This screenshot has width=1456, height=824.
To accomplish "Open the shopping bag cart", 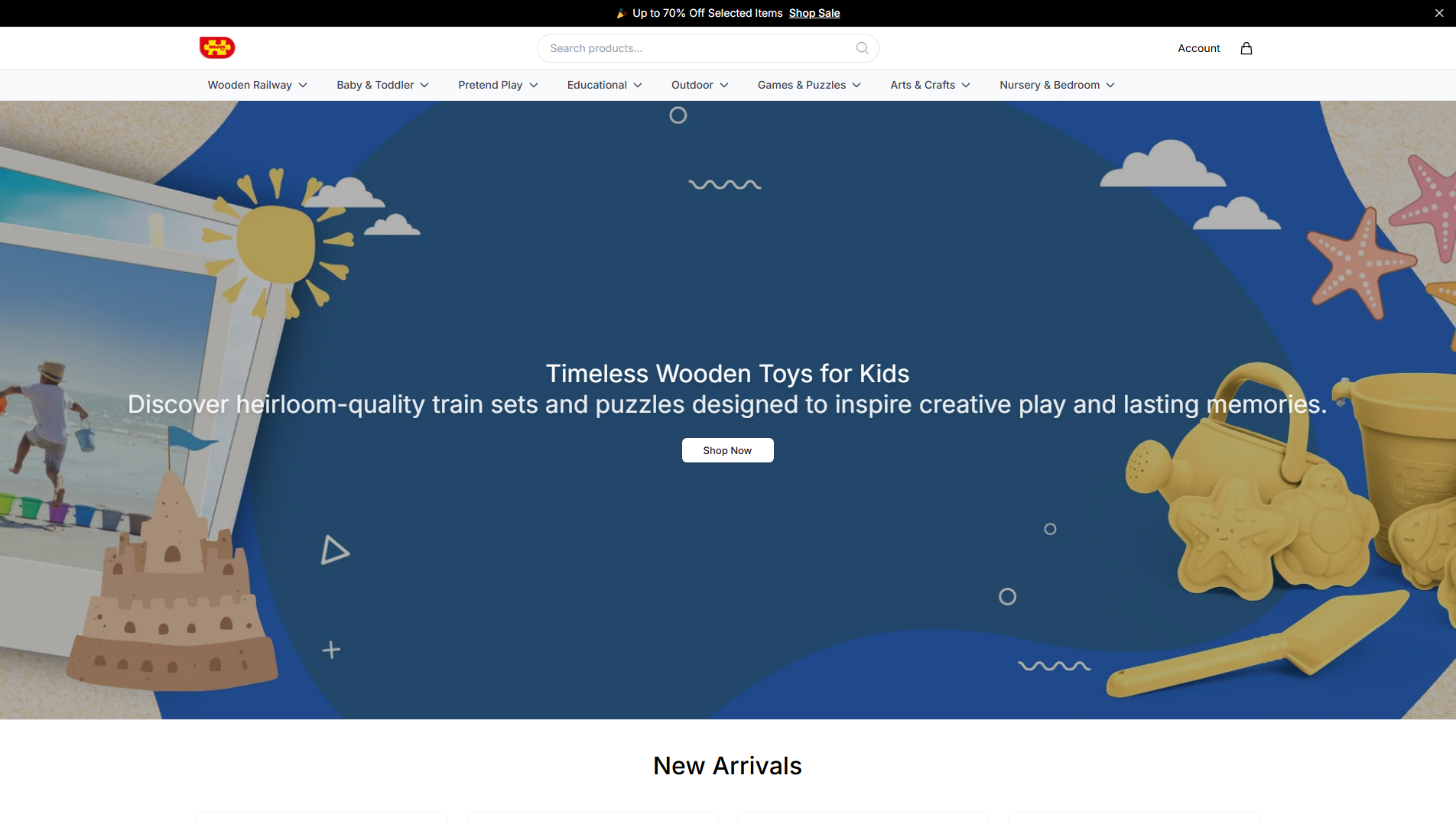I will 1246,48.
